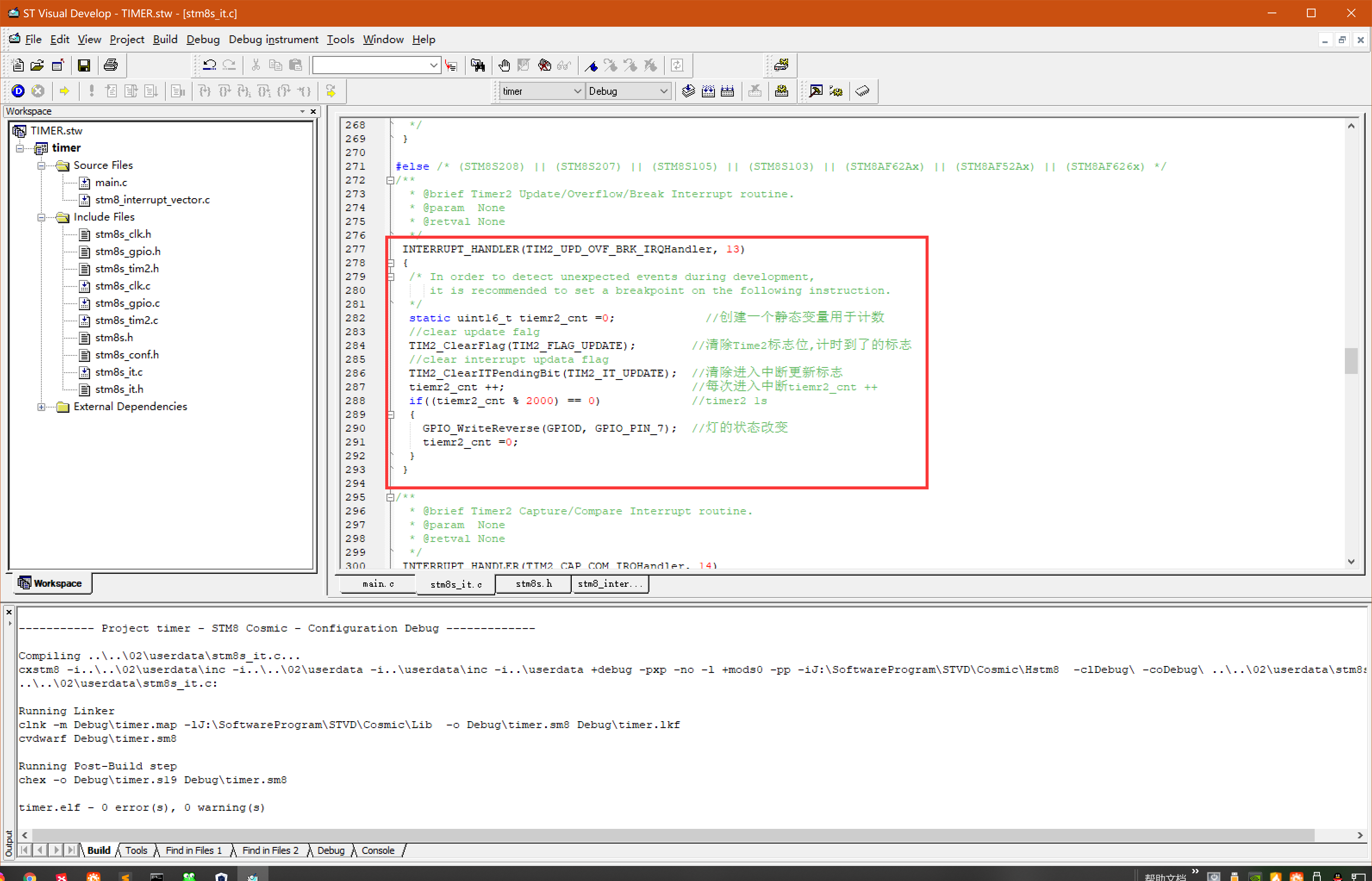Image resolution: width=1372 pixels, height=881 pixels.
Task: Click the Rebuild All icon
Action: point(728,91)
